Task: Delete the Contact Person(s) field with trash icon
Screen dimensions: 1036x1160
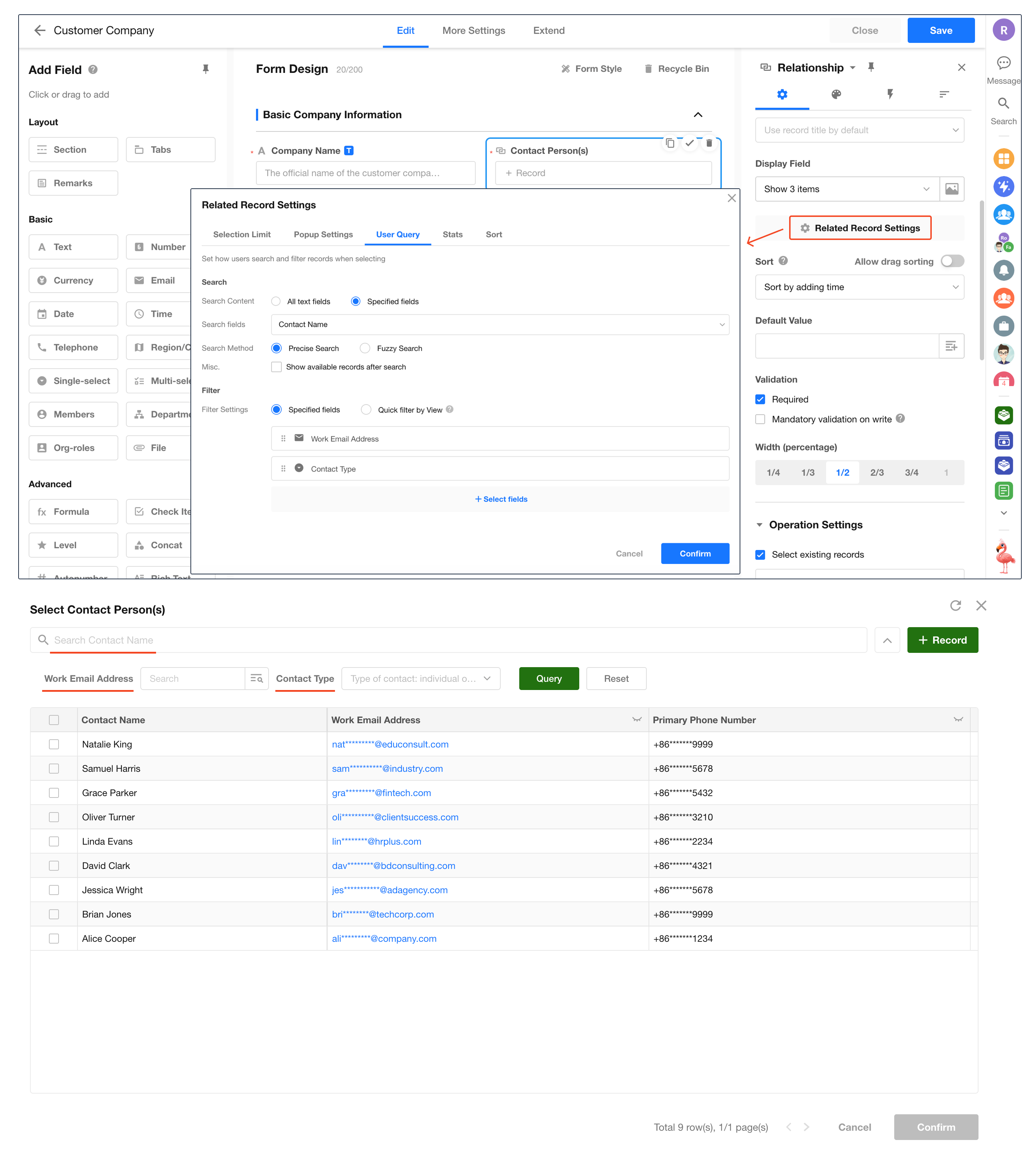Action: (709, 144)
